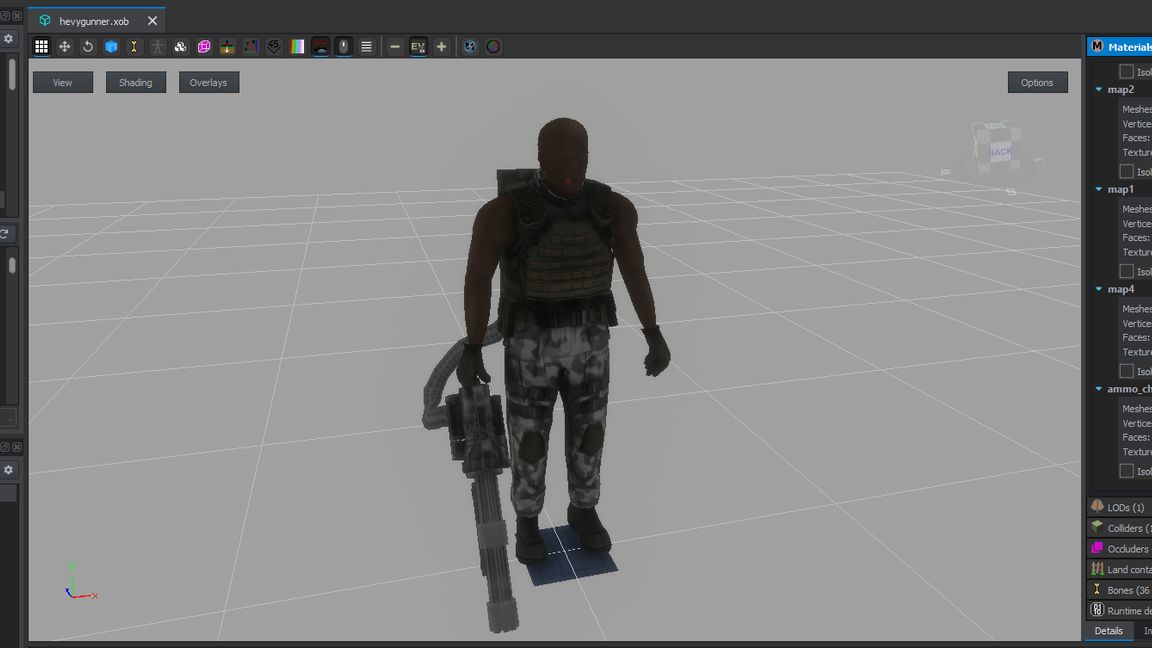Click the EV exposure icon
The width and height of the screenshot is (1152, 648).
pos(418,47)
